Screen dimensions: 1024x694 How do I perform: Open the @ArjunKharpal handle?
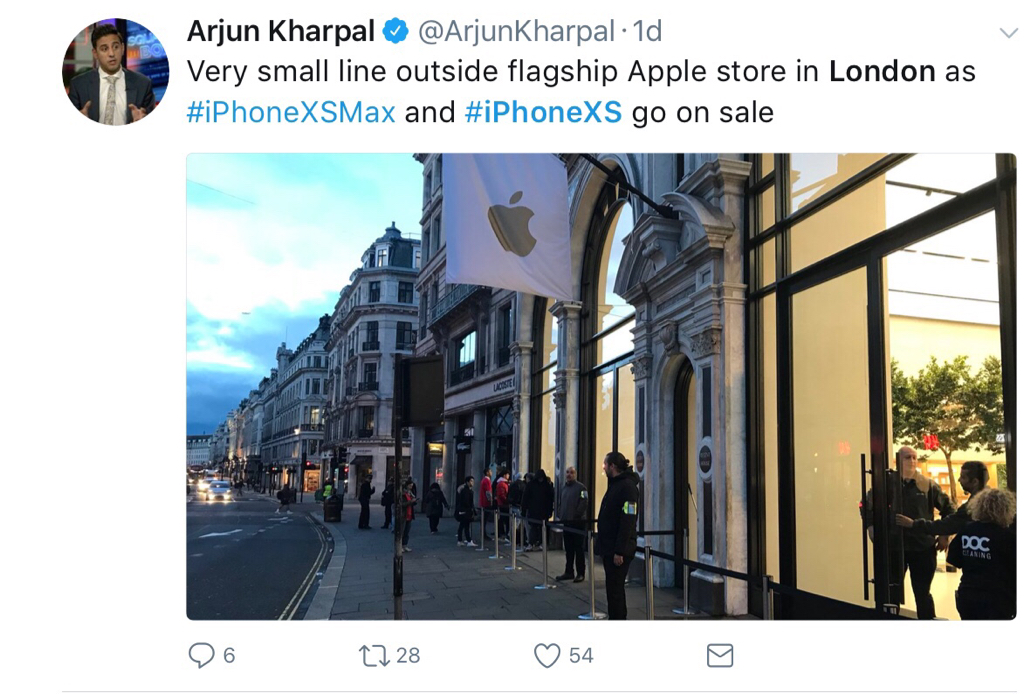pos(516,31)
